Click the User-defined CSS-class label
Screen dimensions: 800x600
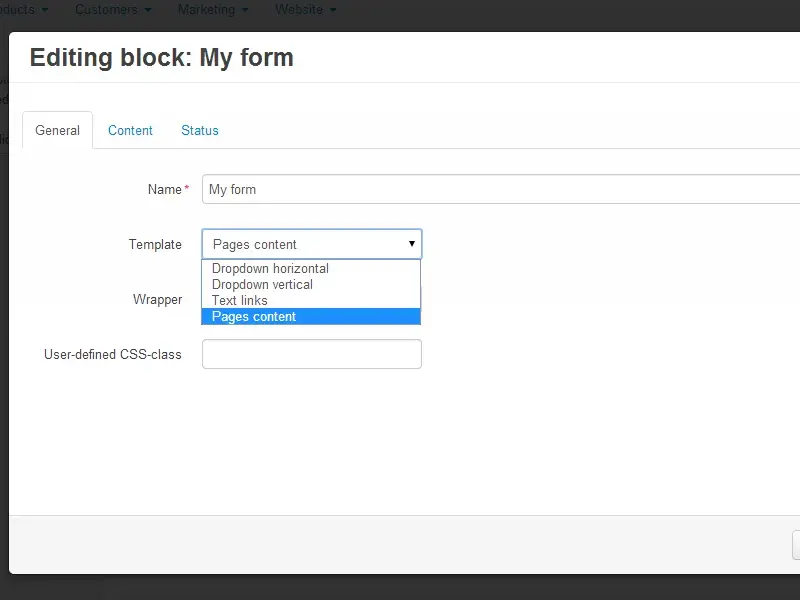tap(113, 355)
